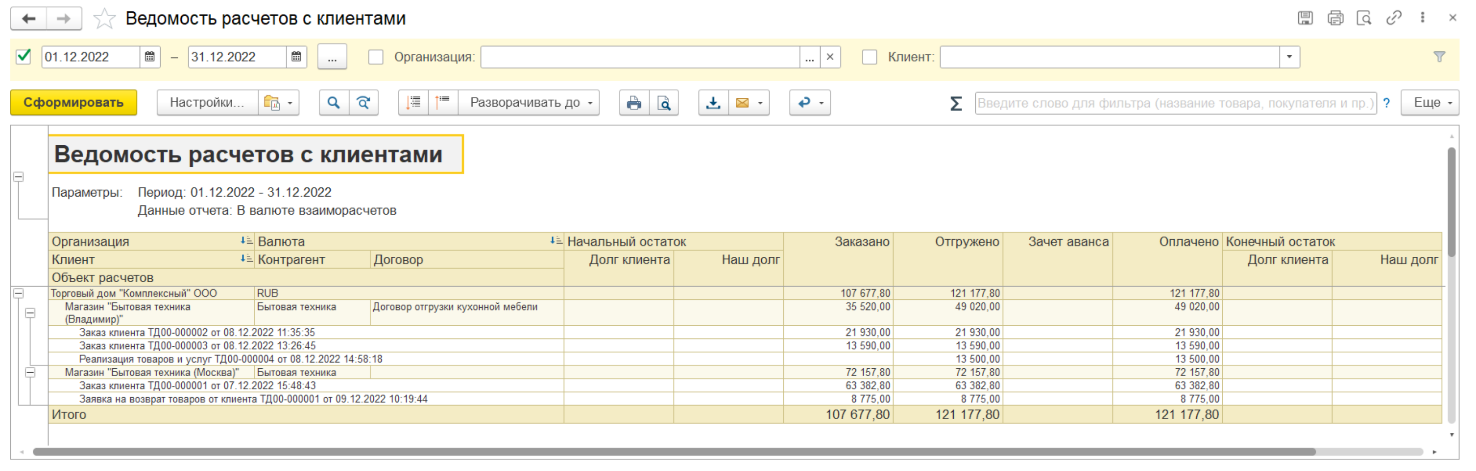The height and width of the screenshot is (471, 1476).
Task: Click the magnifier search icon in the toolbar
Action: (x=333, y=102)
